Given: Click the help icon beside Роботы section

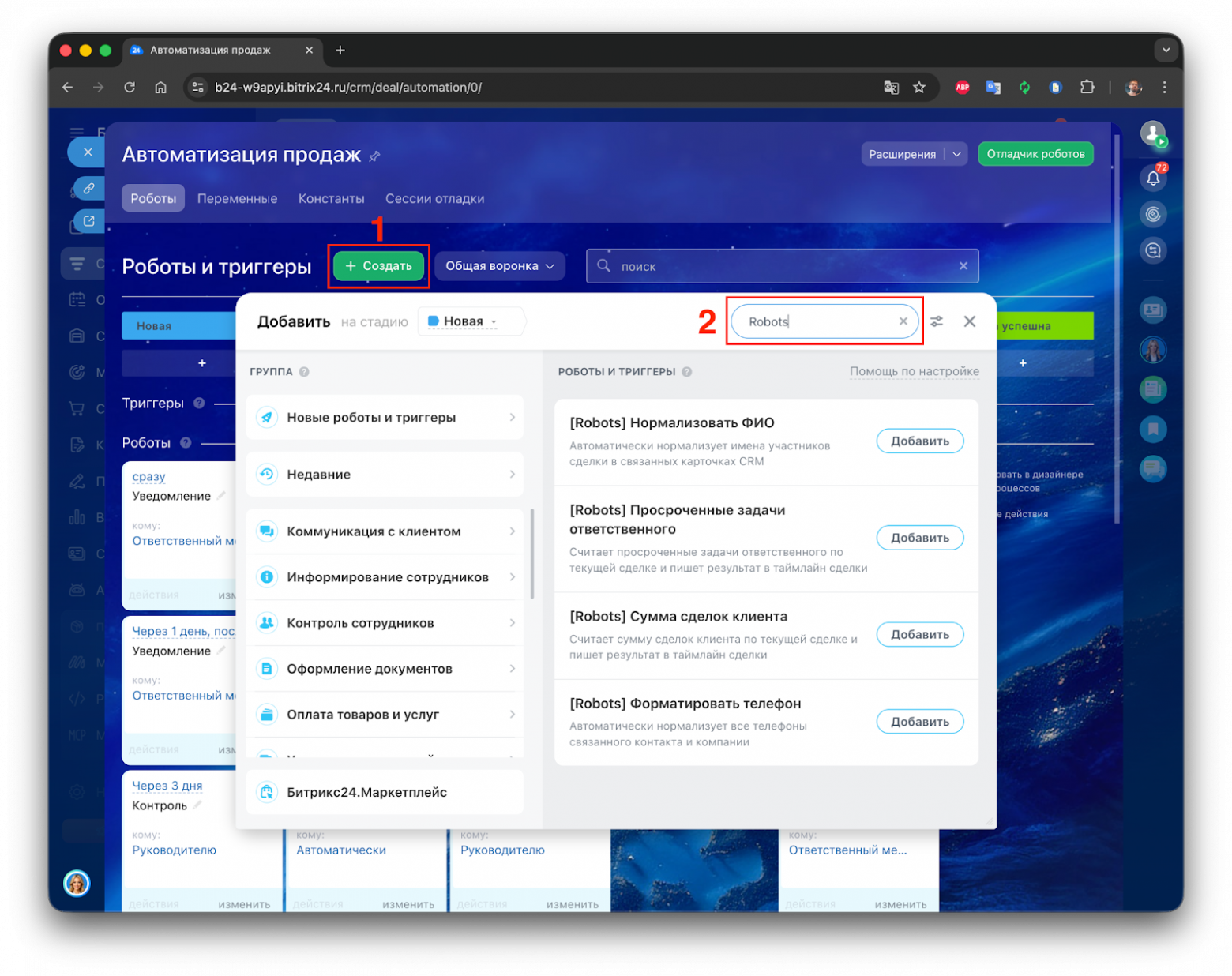Looking at the screenshot, I should pos(186,443).
